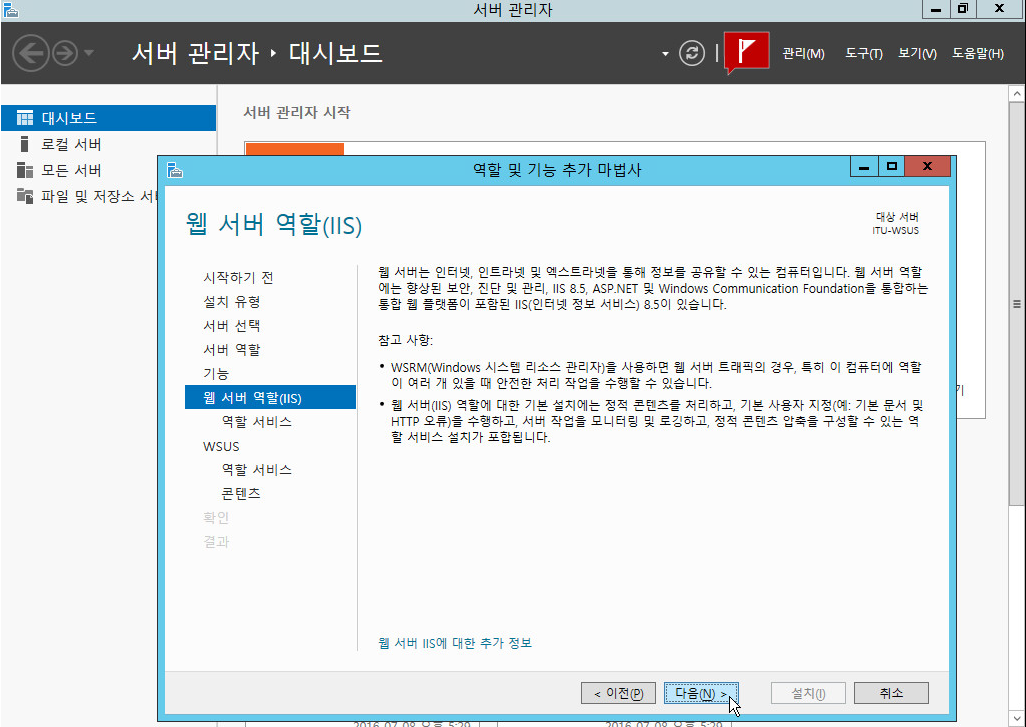The image size is (1026, 727).
Task: Open the 보기(V) menu
Action: [916, 54]
